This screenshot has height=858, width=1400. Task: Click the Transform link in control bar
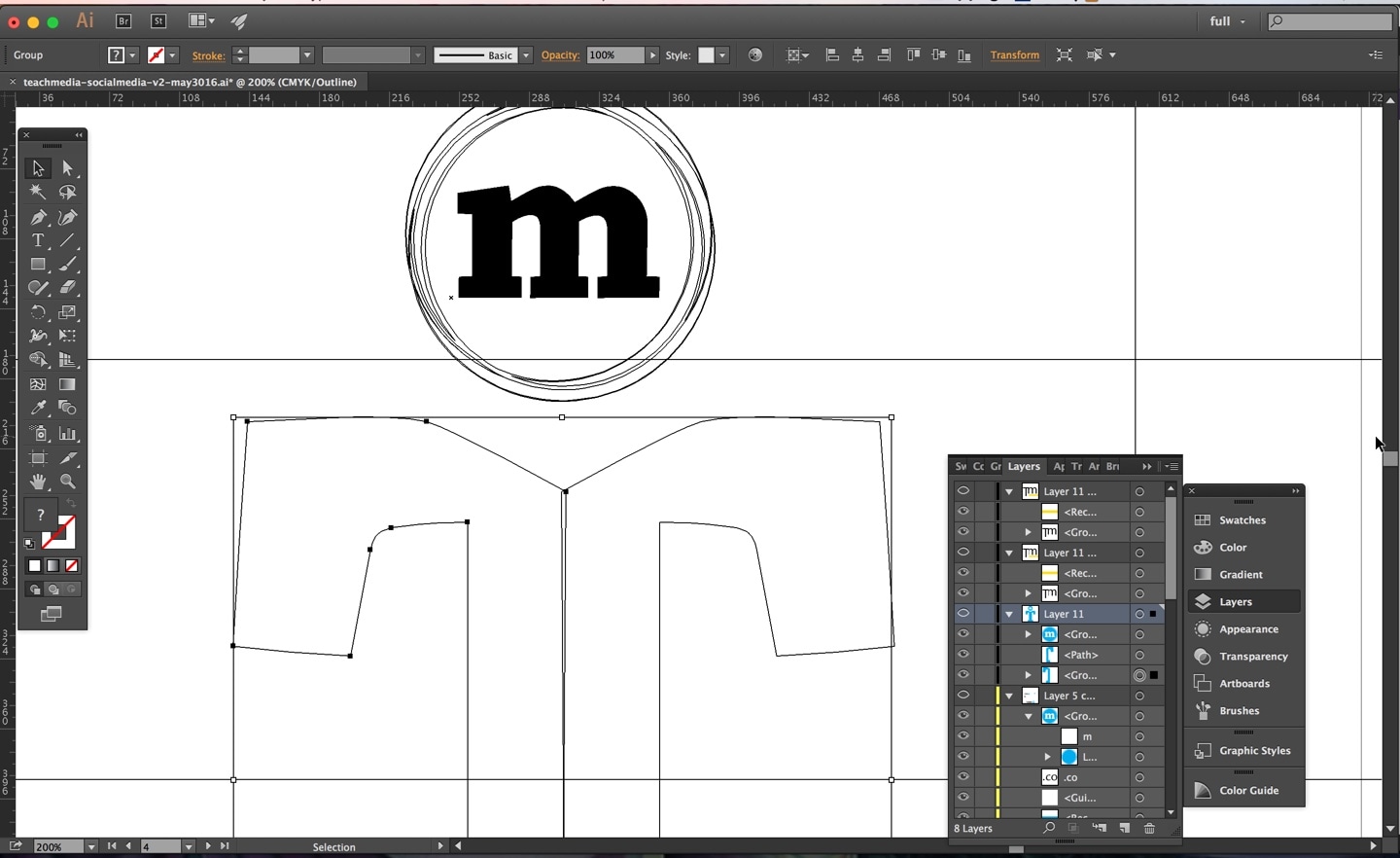point(1014,55)
